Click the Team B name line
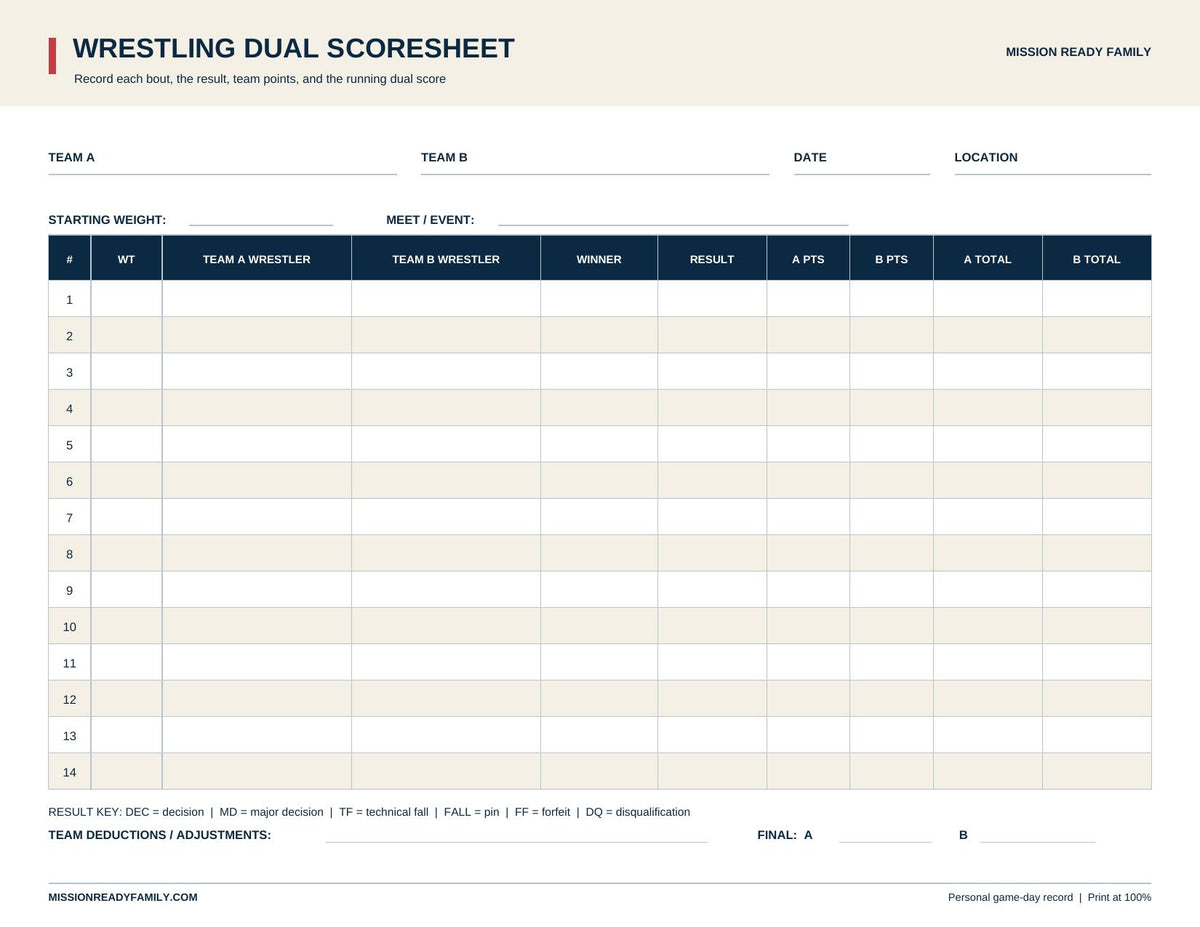 (x=595, y=174)
